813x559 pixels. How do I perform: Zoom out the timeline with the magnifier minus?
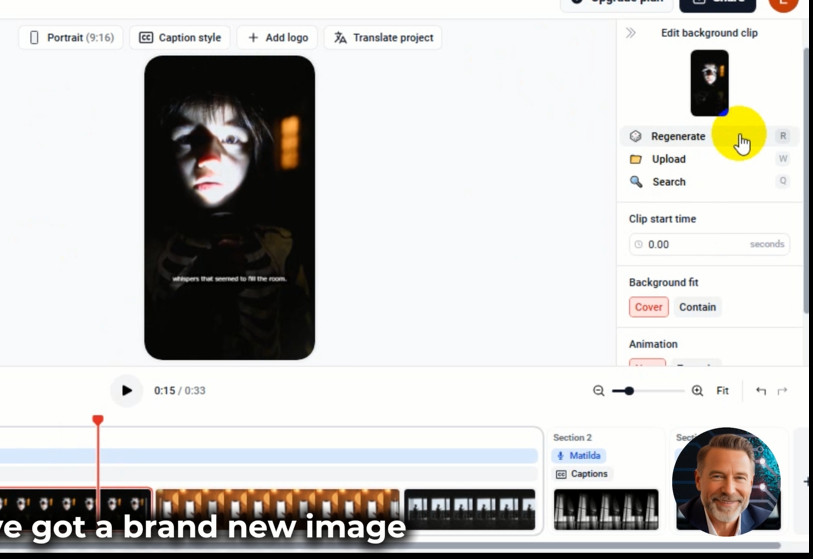(x=599, y=391)
